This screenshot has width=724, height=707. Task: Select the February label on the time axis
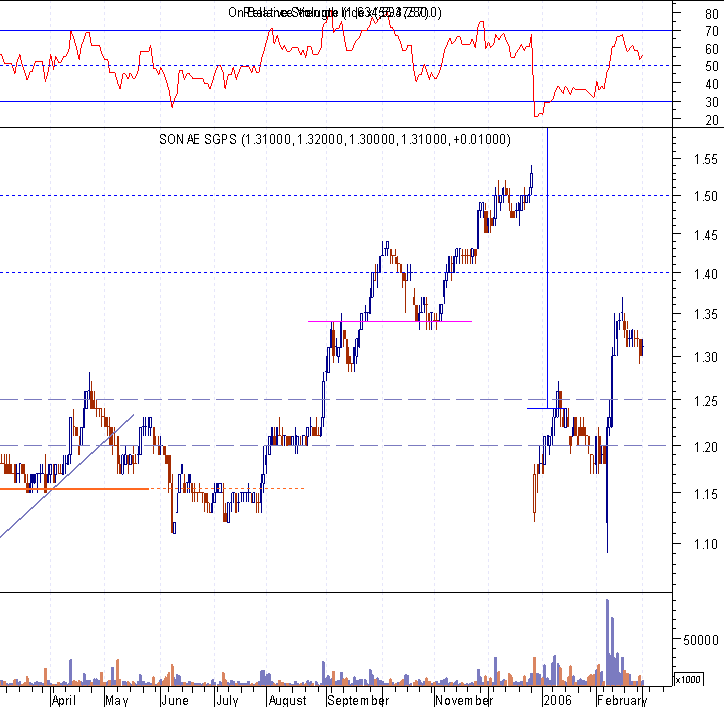(622, 700)
